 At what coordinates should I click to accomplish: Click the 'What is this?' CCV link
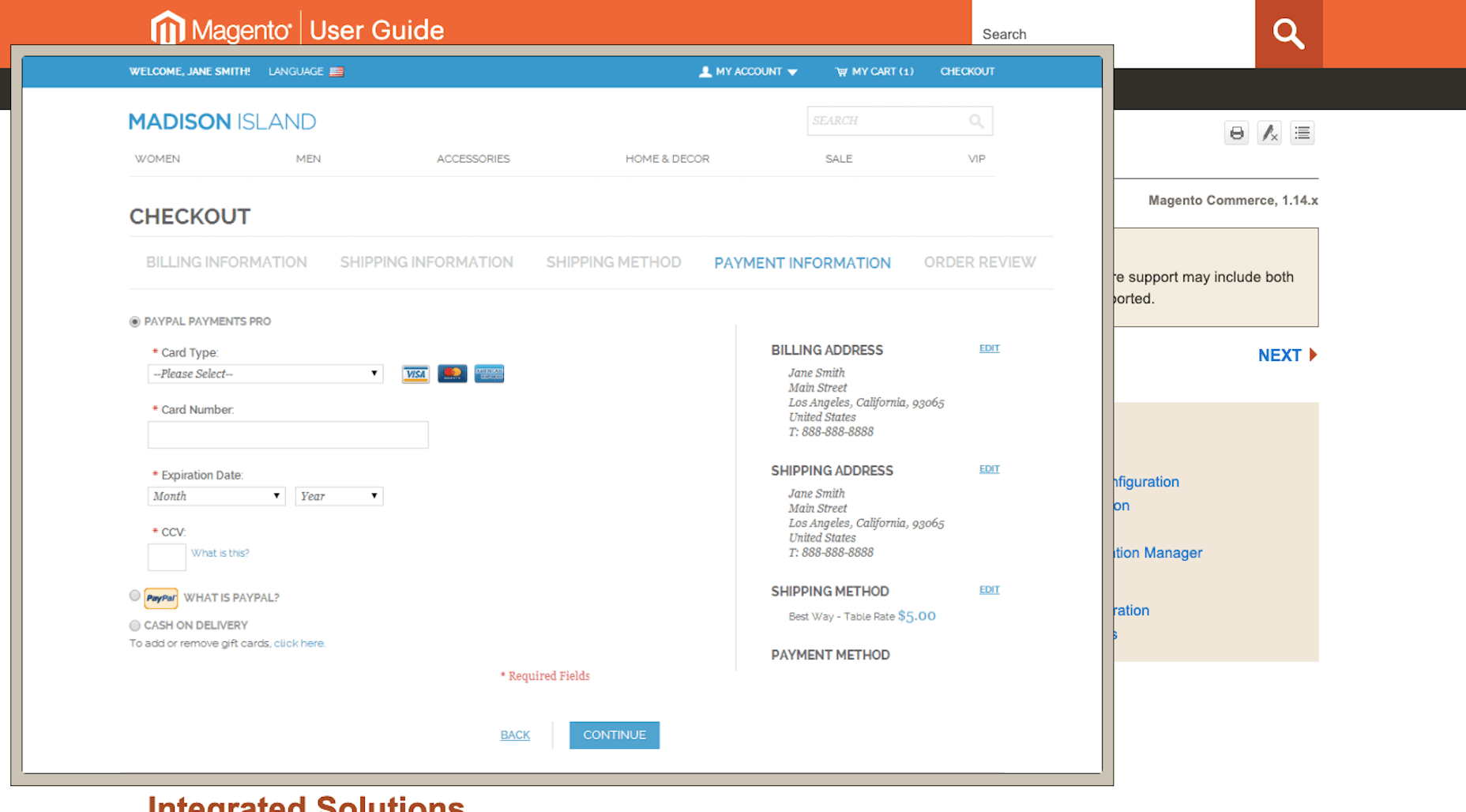coord(220,553)
